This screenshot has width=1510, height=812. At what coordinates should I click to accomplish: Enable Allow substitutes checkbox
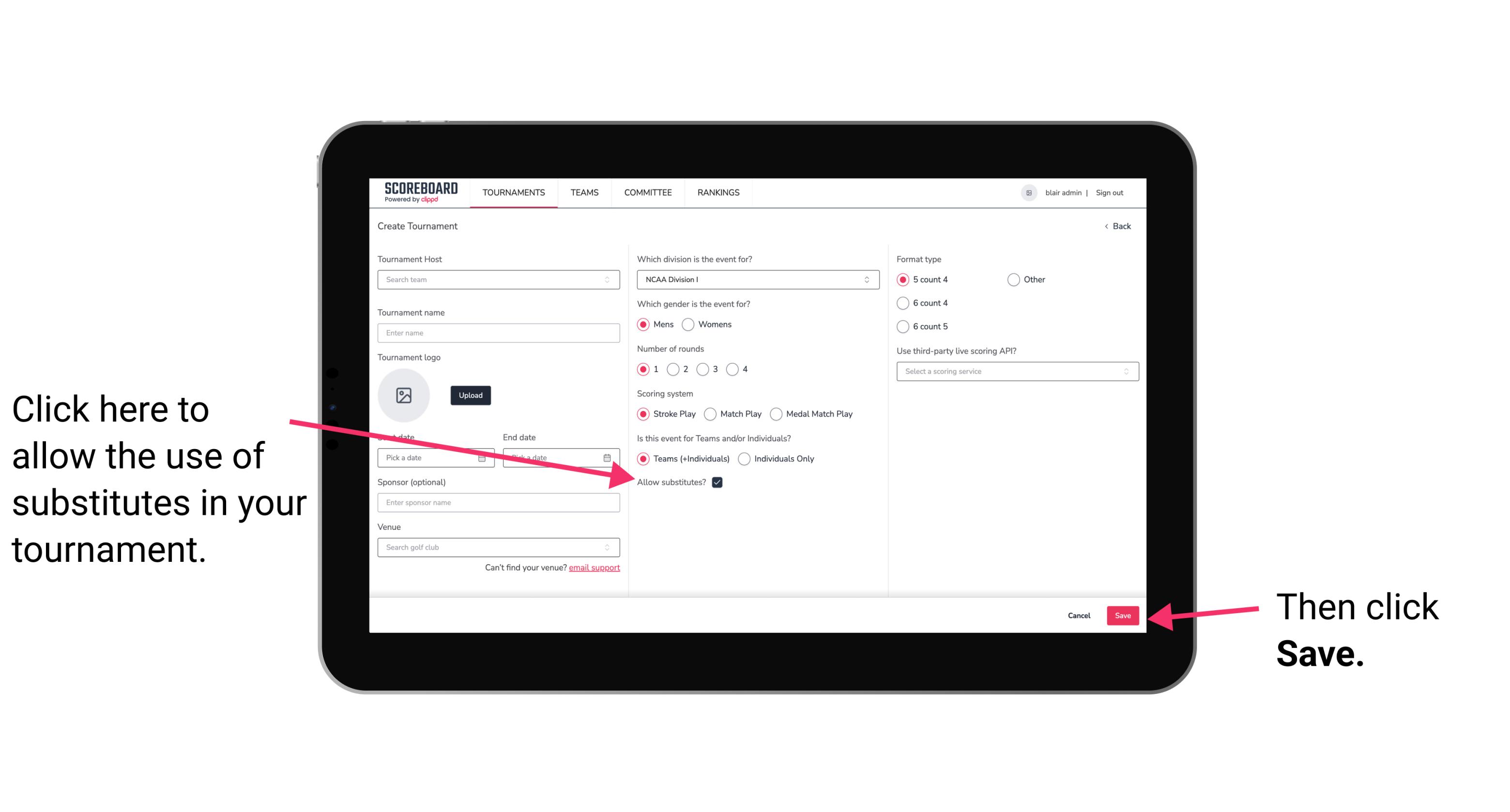click(x=718, y=482)
